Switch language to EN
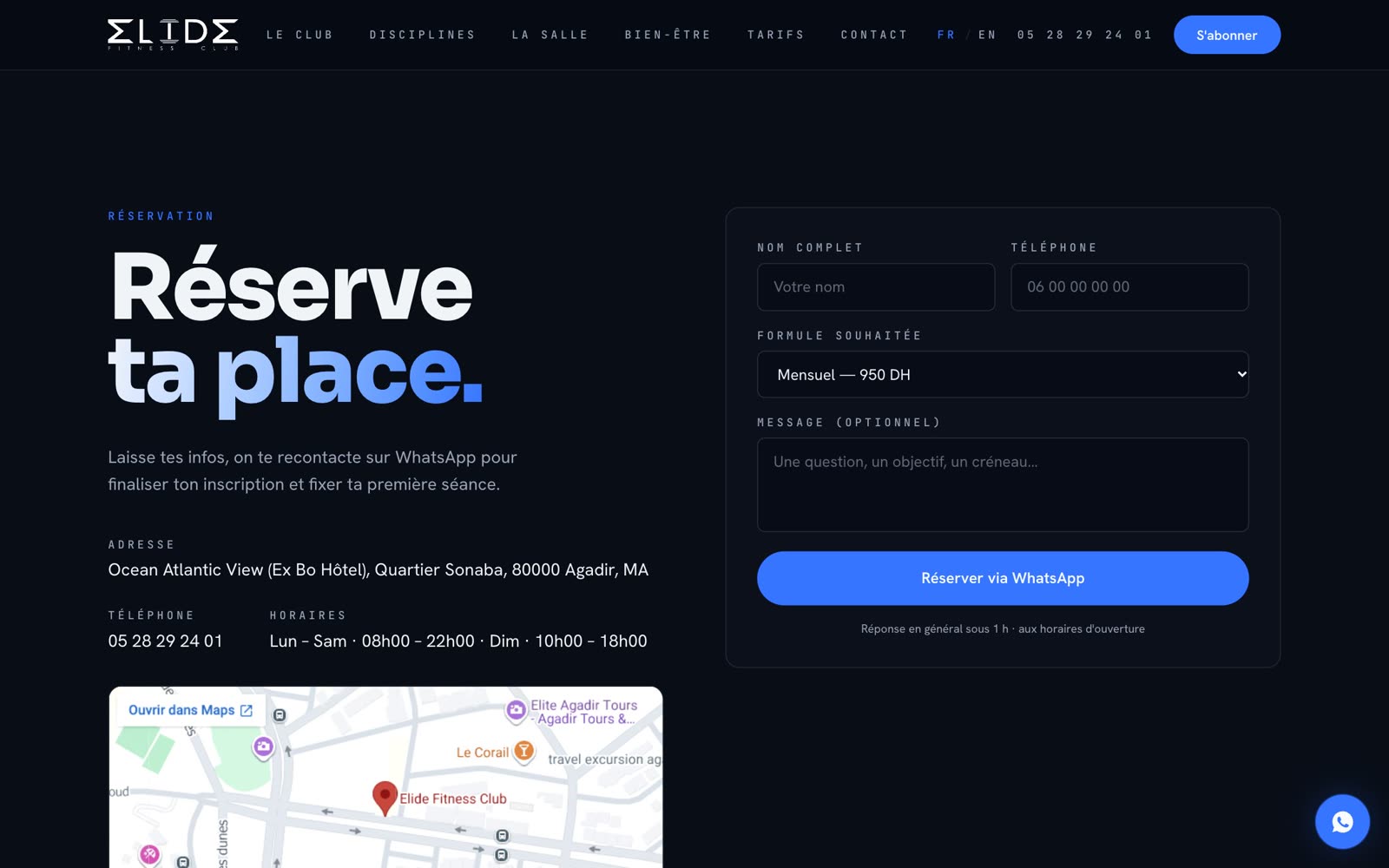 coord(987,35)
